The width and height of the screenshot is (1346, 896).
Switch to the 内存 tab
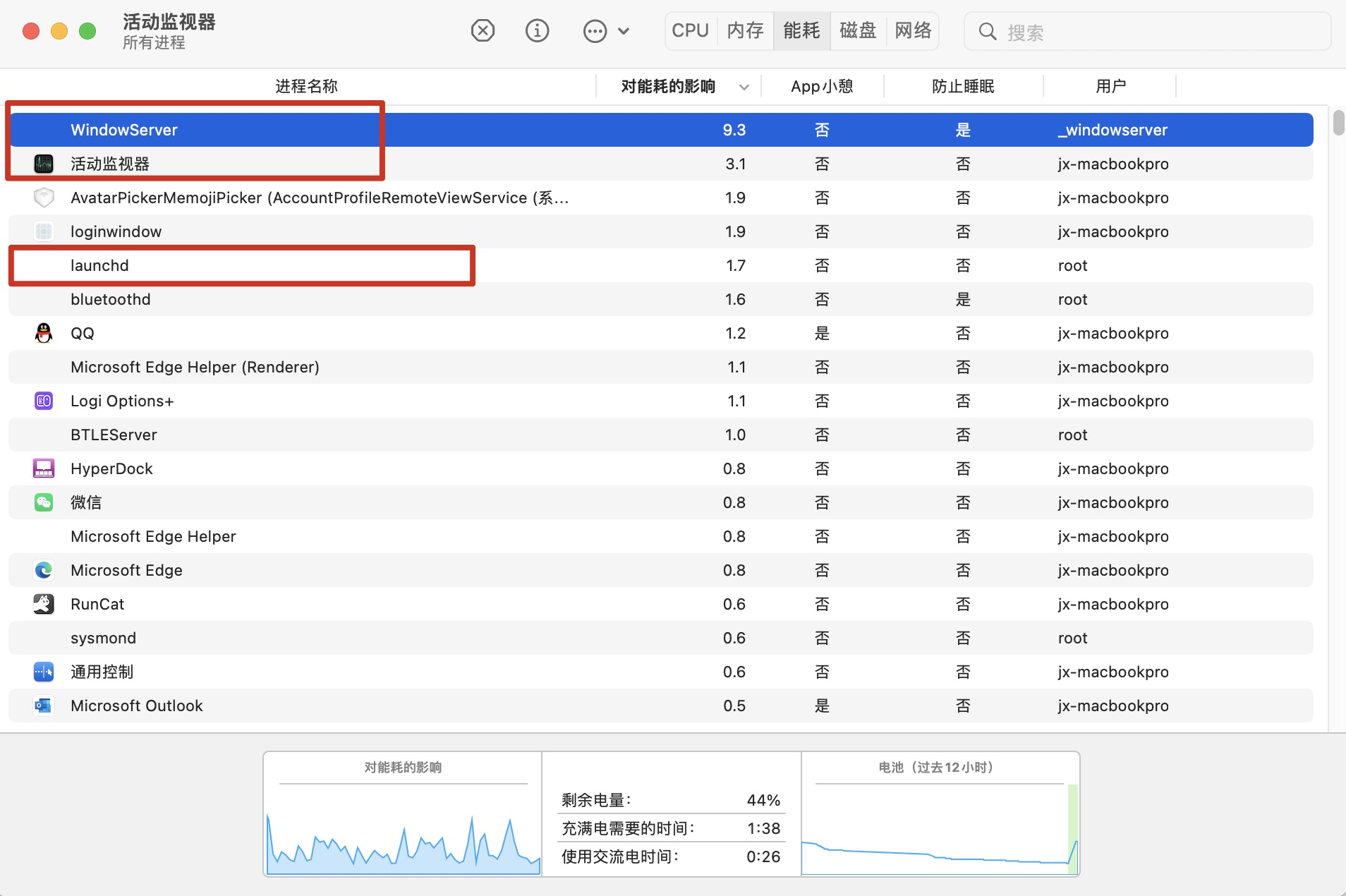[x=746, y=31]
